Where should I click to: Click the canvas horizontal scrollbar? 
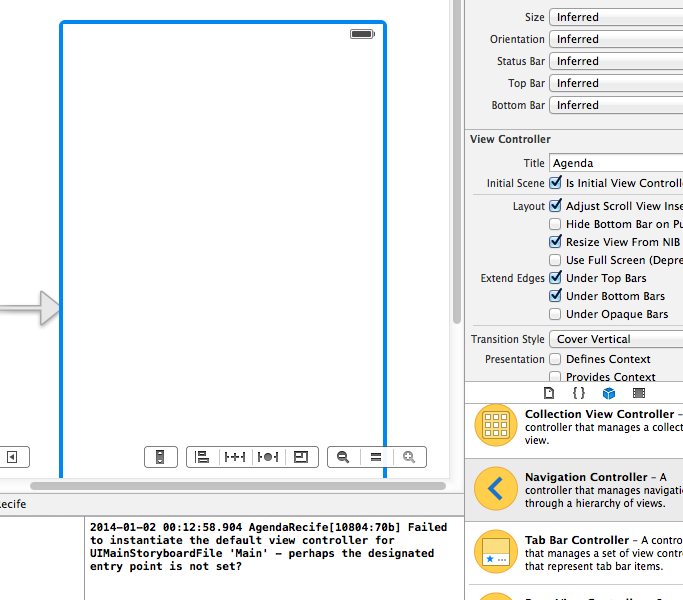click(x=238, y=486)
